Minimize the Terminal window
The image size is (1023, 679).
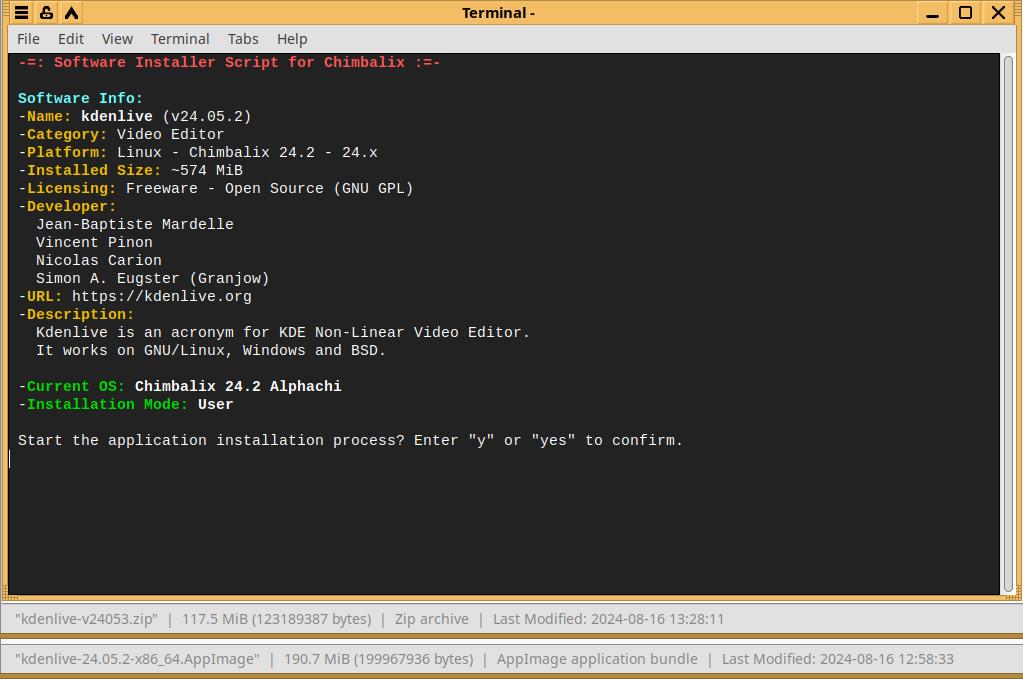coord(932,13)
